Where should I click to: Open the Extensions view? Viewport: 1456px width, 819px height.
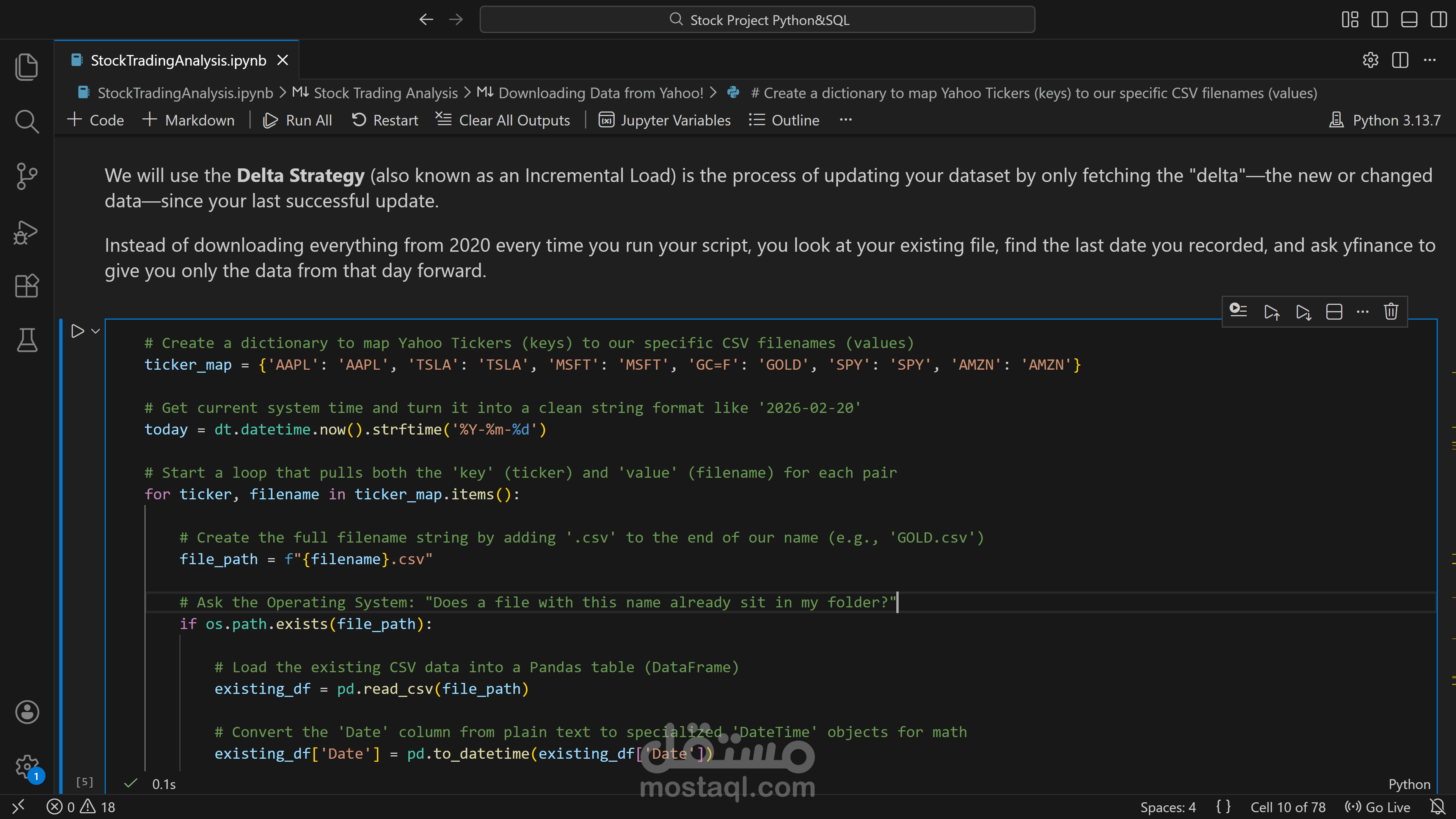(x=27, y=286)
